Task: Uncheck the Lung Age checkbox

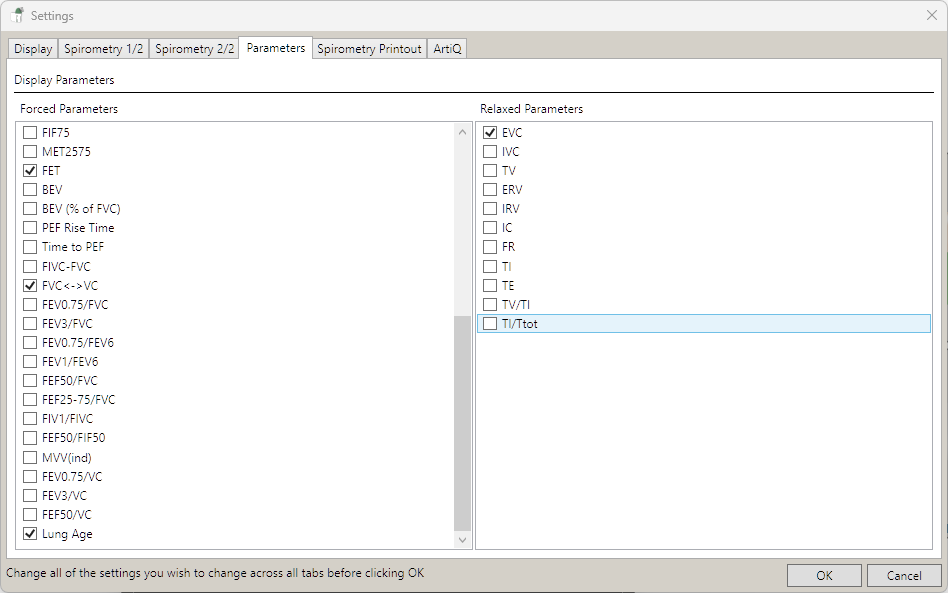Action: (x=30, y=534)
